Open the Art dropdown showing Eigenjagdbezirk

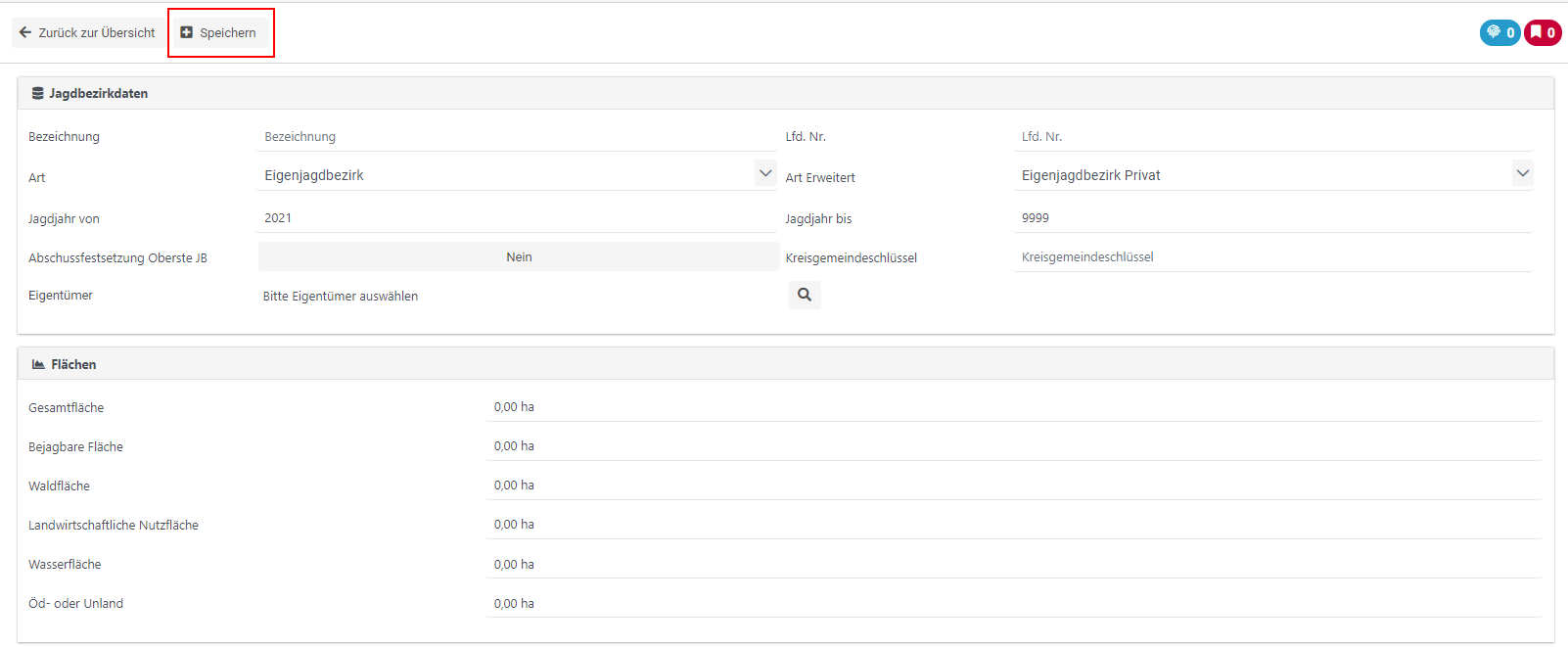click(x=517, y=175)
